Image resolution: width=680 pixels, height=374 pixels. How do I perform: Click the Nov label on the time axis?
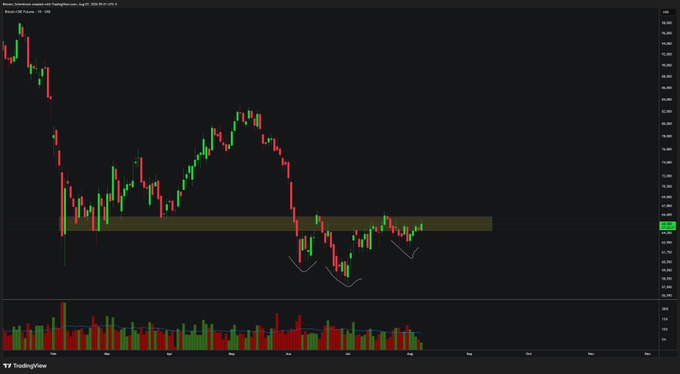pyautogui.click(x=591, y=354)
